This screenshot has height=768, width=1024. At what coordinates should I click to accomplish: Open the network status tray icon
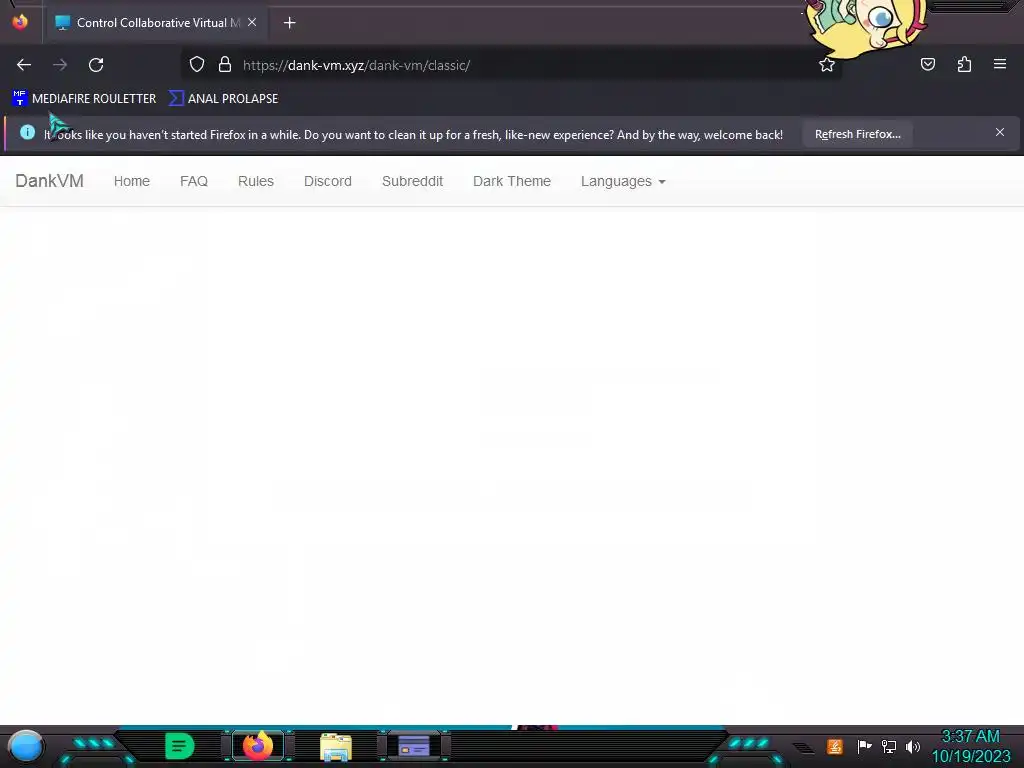(x=889, y=746)
